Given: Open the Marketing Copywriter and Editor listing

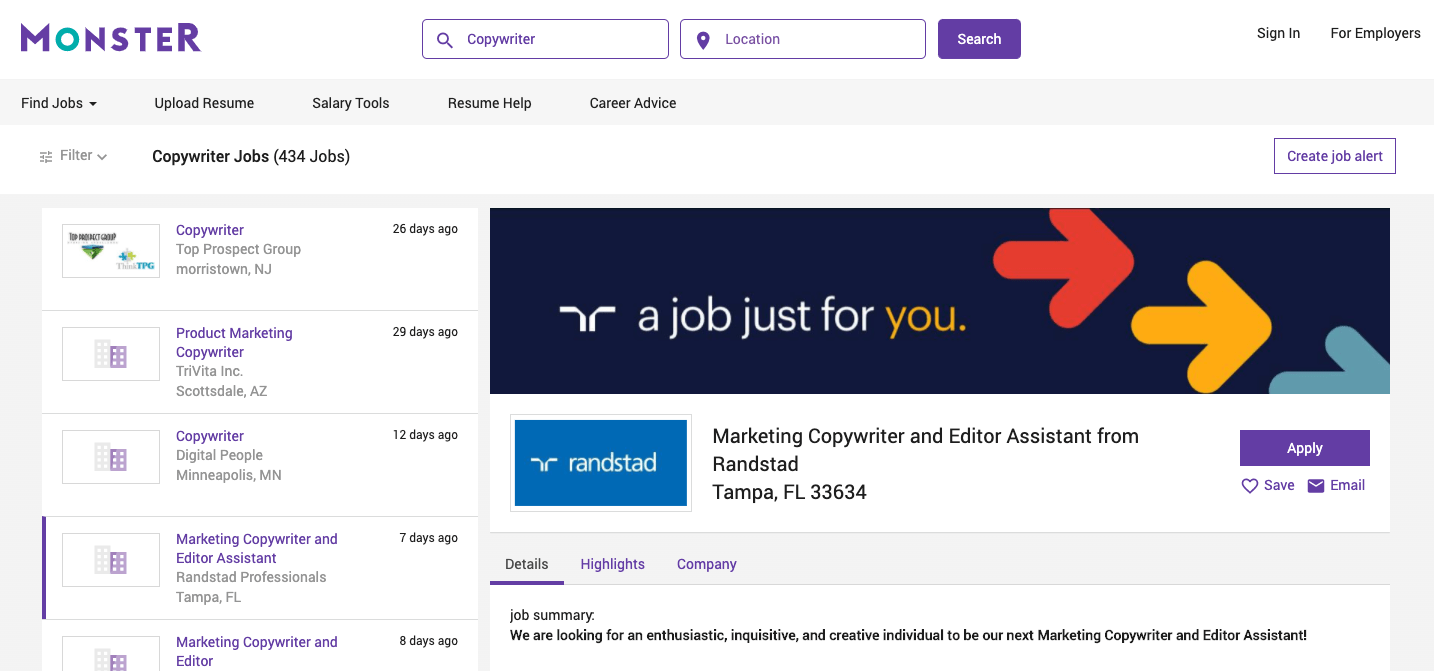Looking at the screenshot, I should coord(257,651).
